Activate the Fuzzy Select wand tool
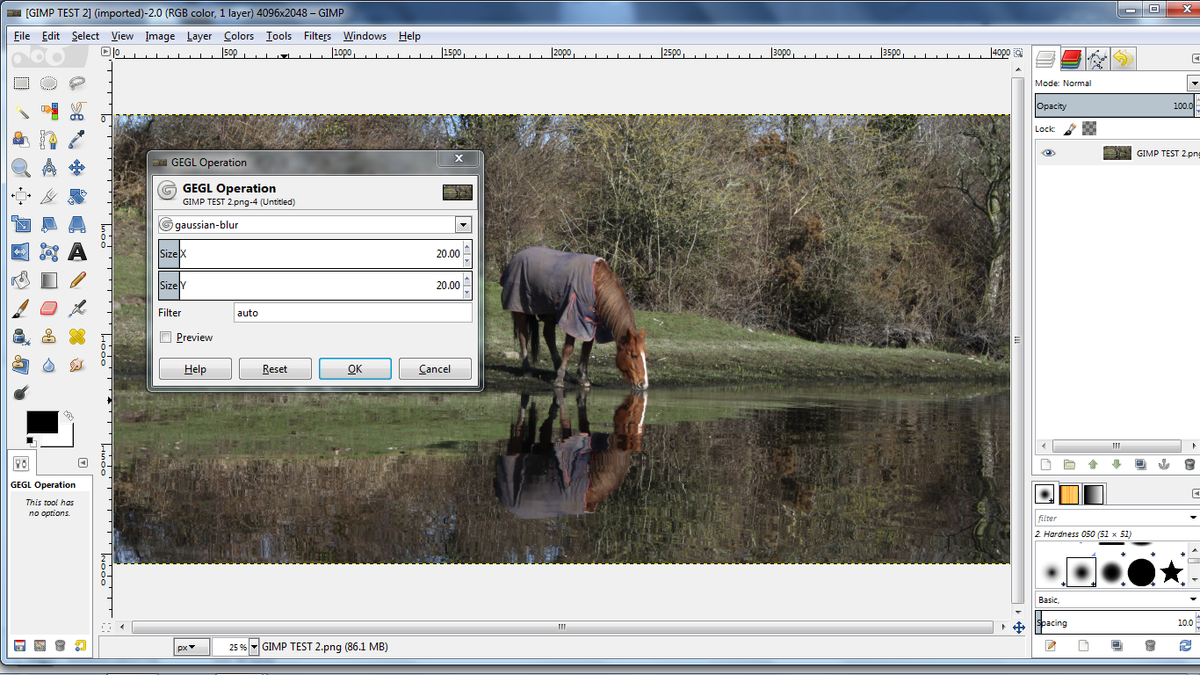Screen dimensions: 1200x675 pos(20,112)
